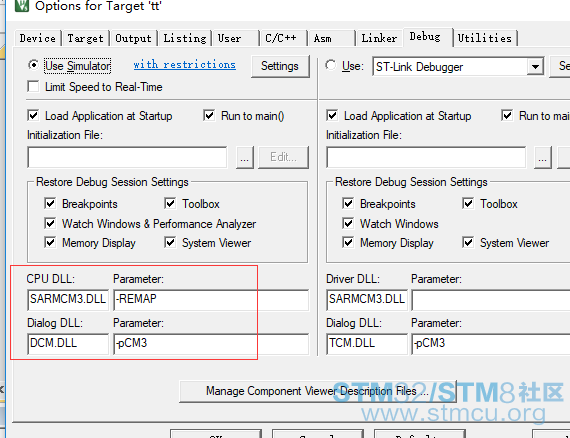Open the 'with restrictions' link

point(184,65)
